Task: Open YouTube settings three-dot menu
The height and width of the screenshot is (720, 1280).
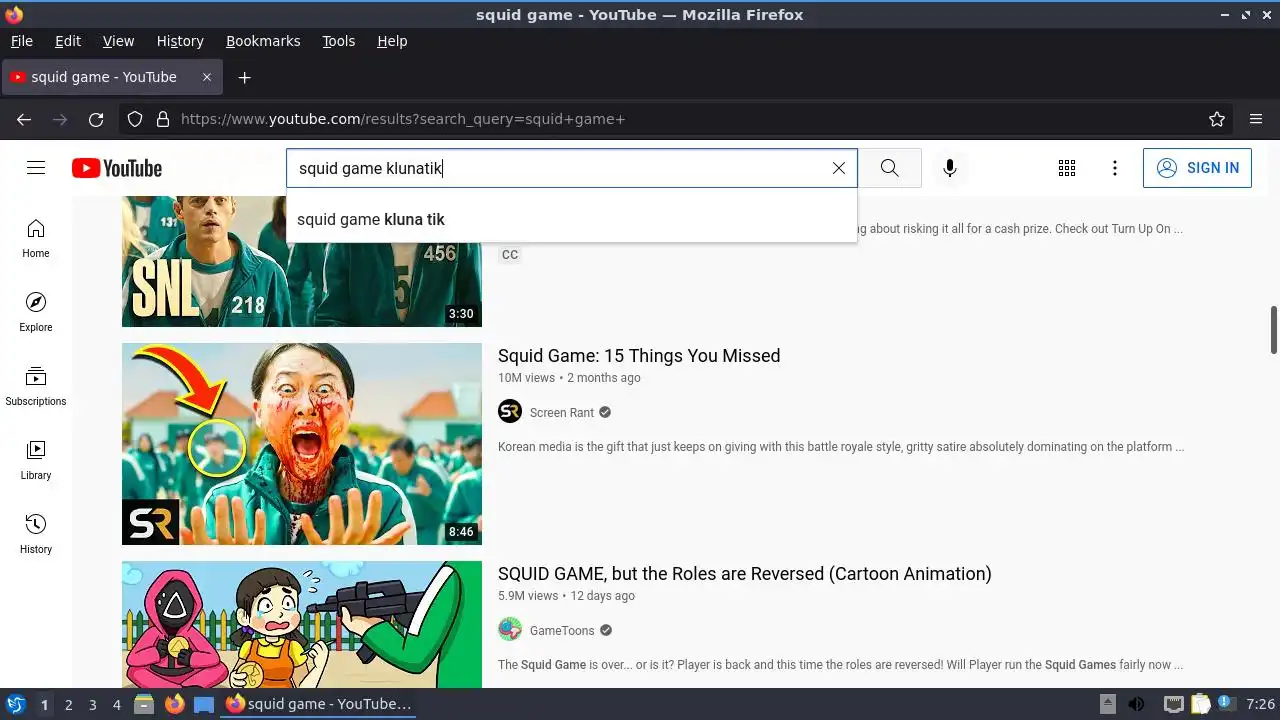Action: 1115,168
